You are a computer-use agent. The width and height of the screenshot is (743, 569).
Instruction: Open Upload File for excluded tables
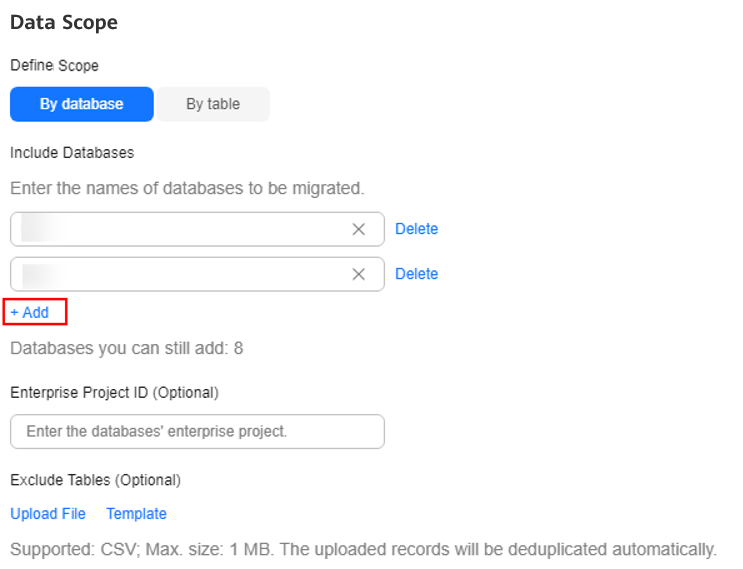click(48, 514)
